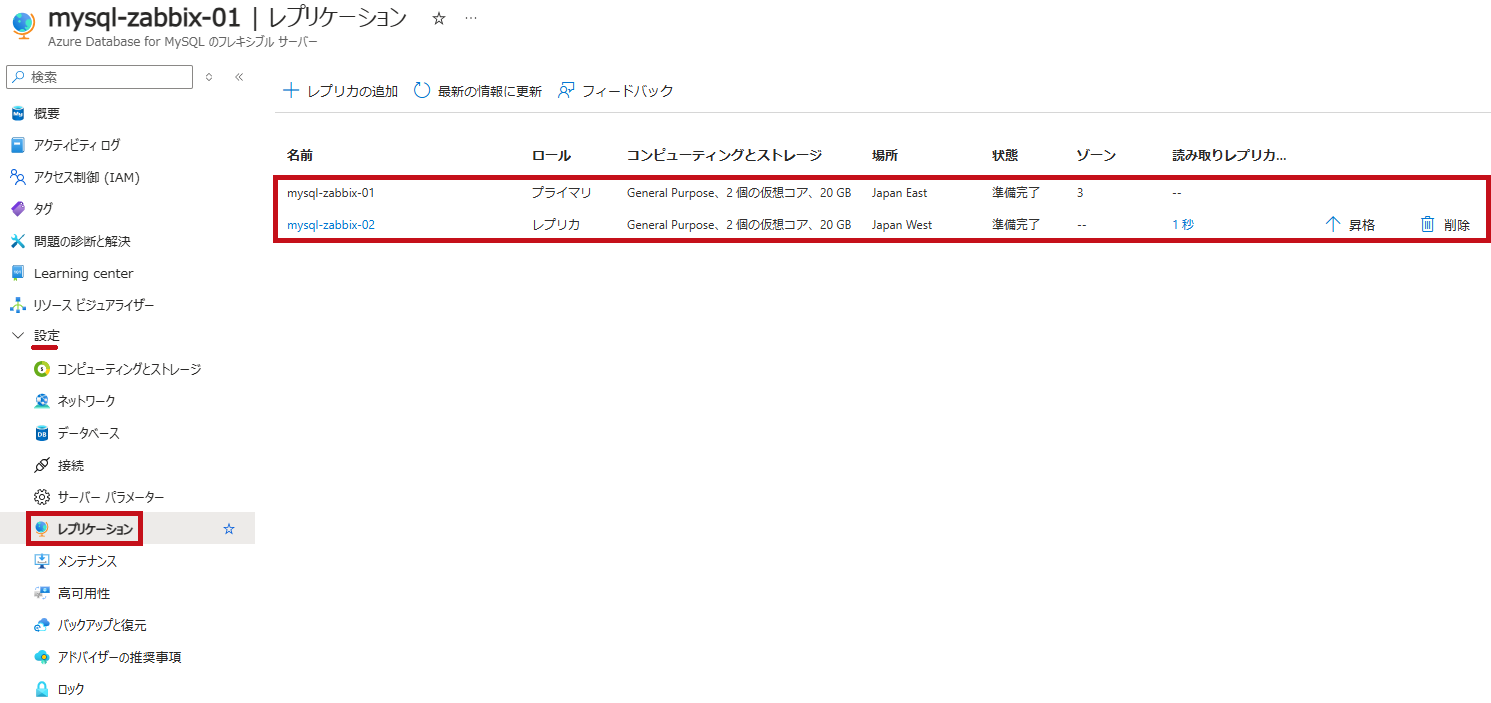The height and width of the screenshot is (703, 1491).
Task: Favorite this page with the header star
Action: 438,18
